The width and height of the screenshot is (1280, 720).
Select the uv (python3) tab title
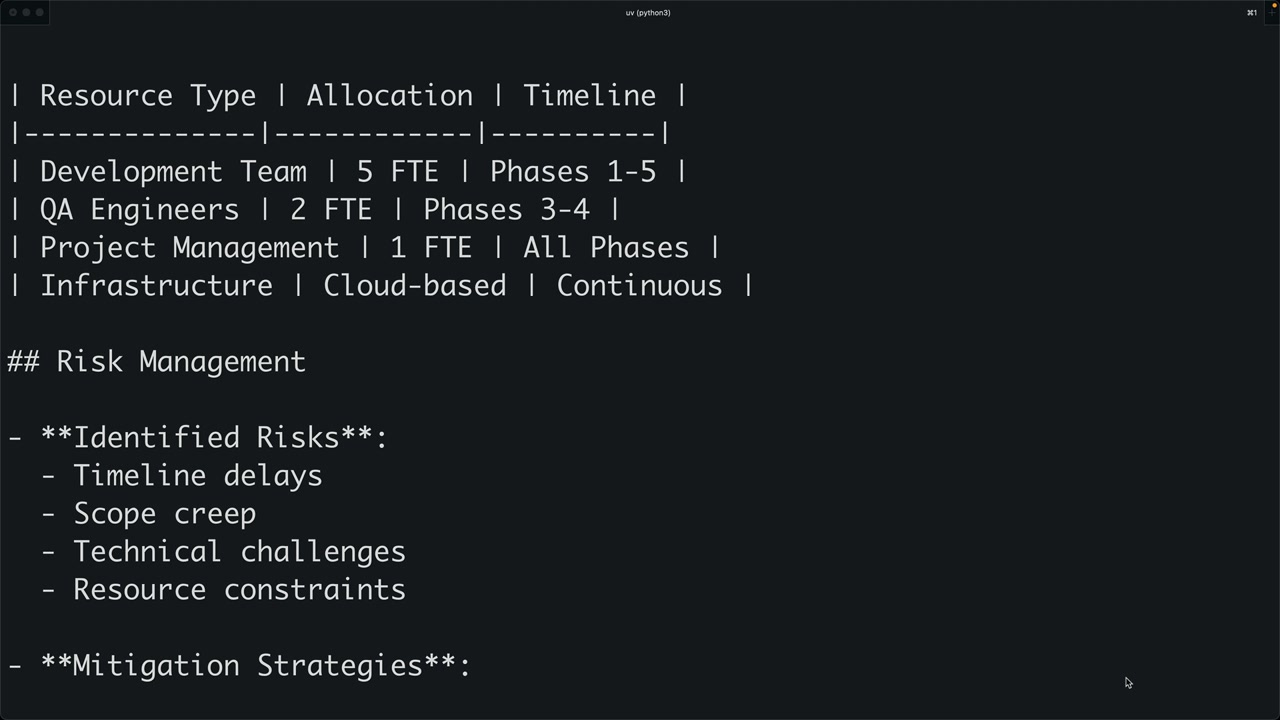[648, 13]
